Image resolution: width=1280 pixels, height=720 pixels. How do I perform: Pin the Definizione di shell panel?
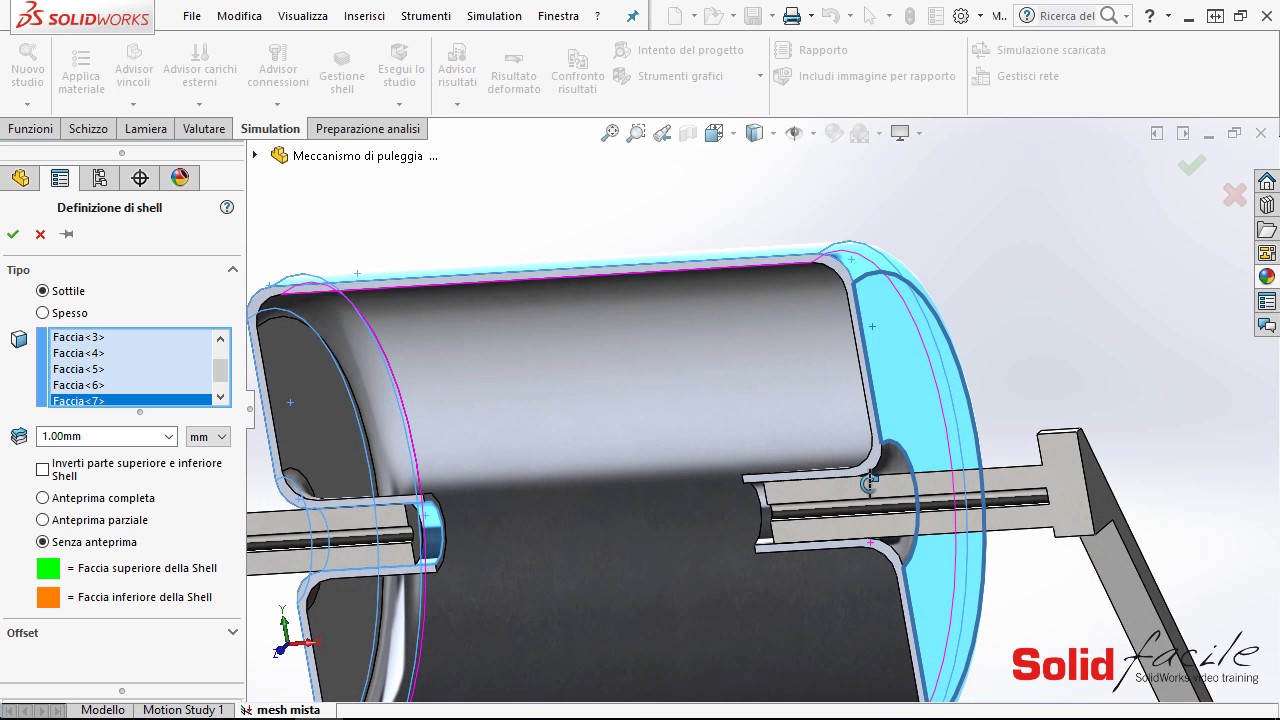[67, 234]
